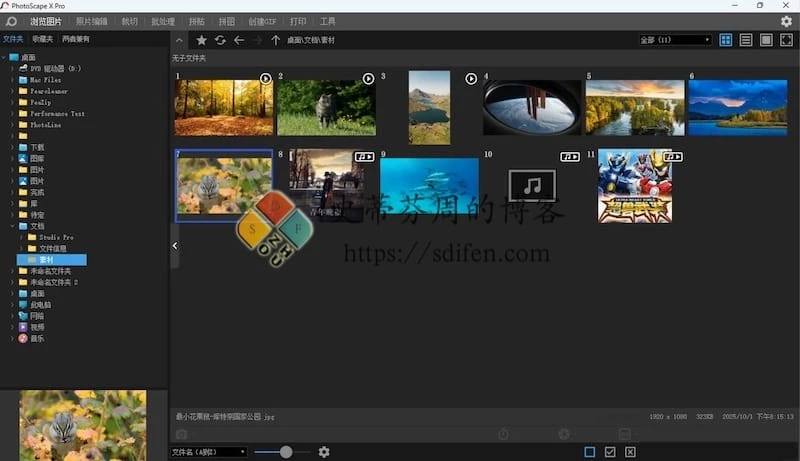The width and height of the screenshot is (800, 461).
Task: Select the PhotoLine folder
Action: 45,125
